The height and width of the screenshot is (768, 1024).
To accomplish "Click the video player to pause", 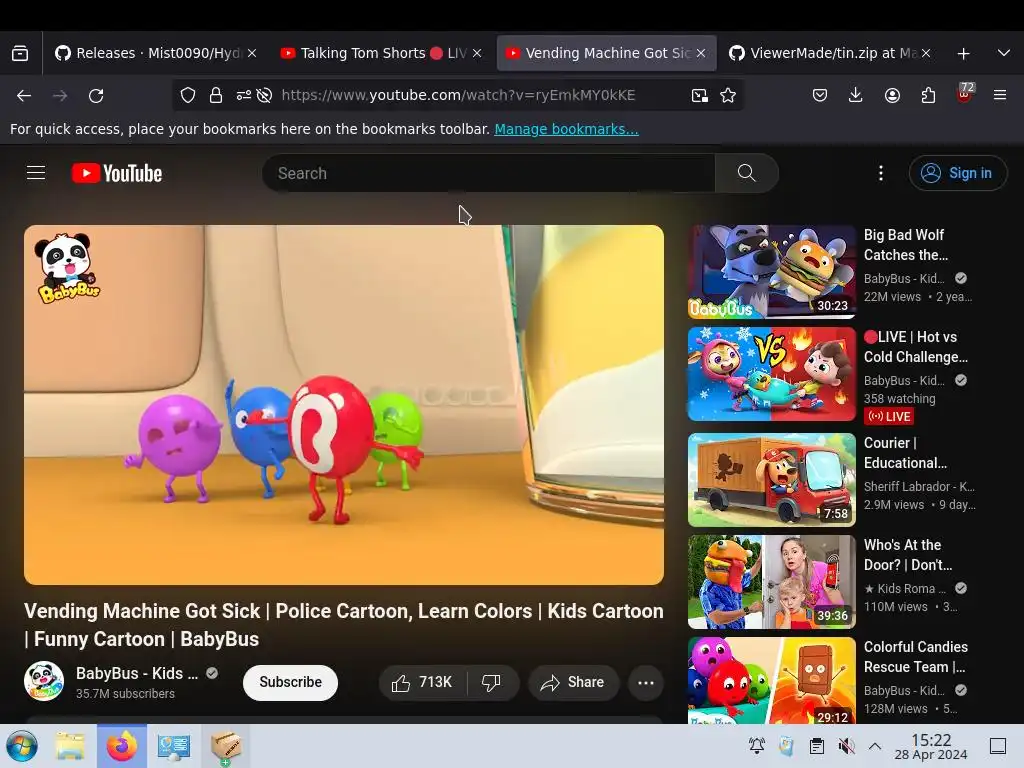I will point(344,405).
